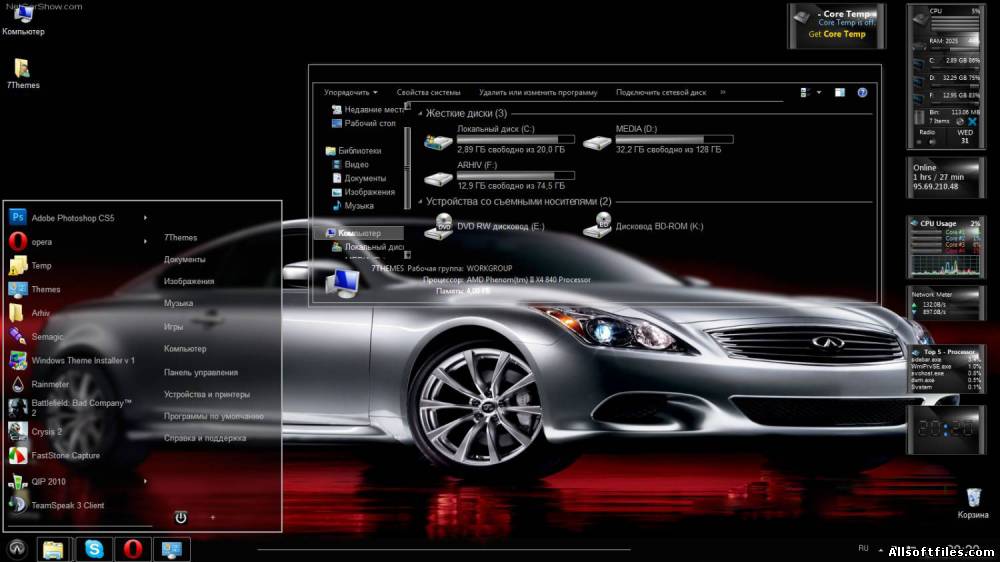
Task: Open Explorer folder icon on taskbar
Action: coord(54,549)
